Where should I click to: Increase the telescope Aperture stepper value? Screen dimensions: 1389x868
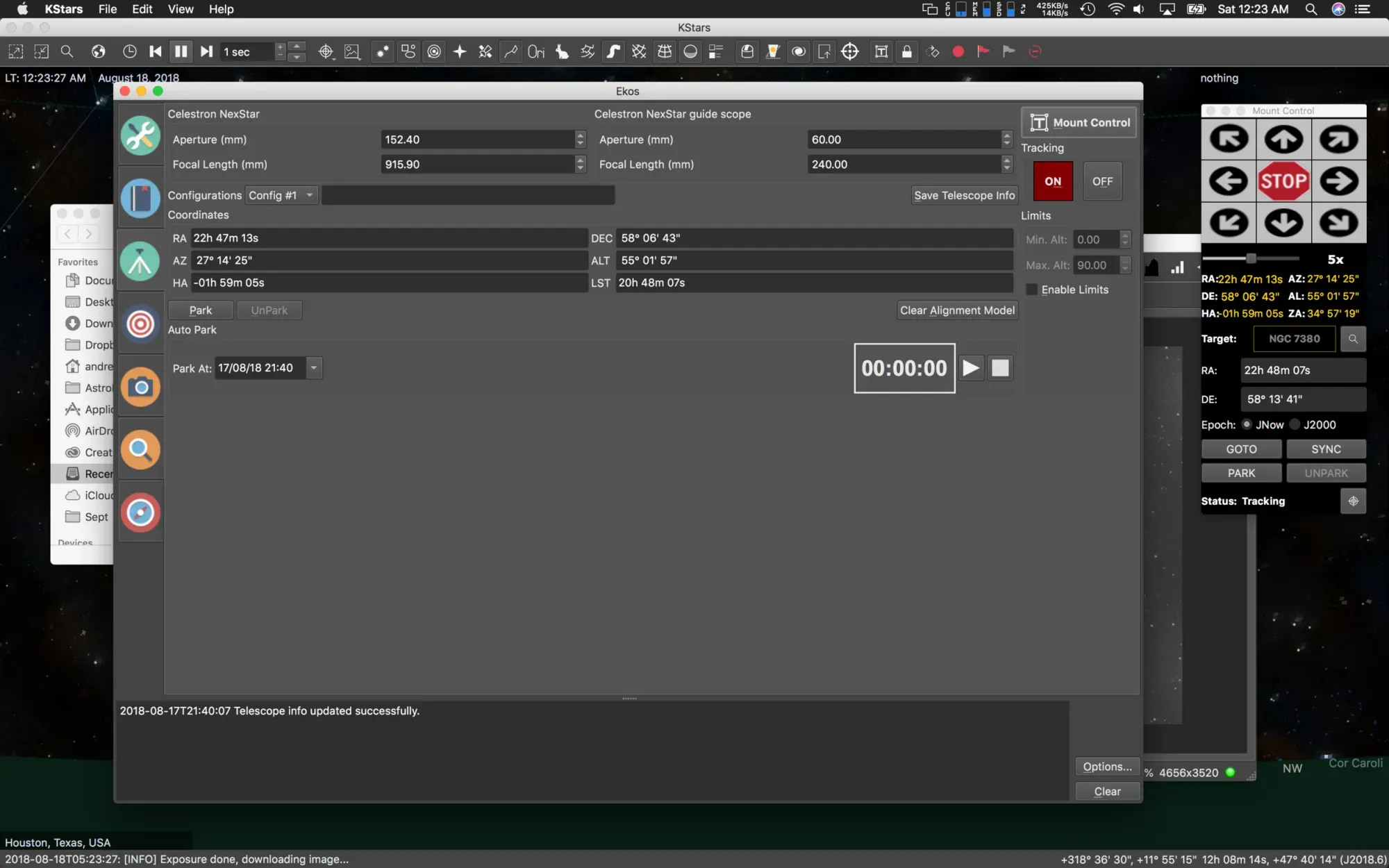click(x=580, y=135)
